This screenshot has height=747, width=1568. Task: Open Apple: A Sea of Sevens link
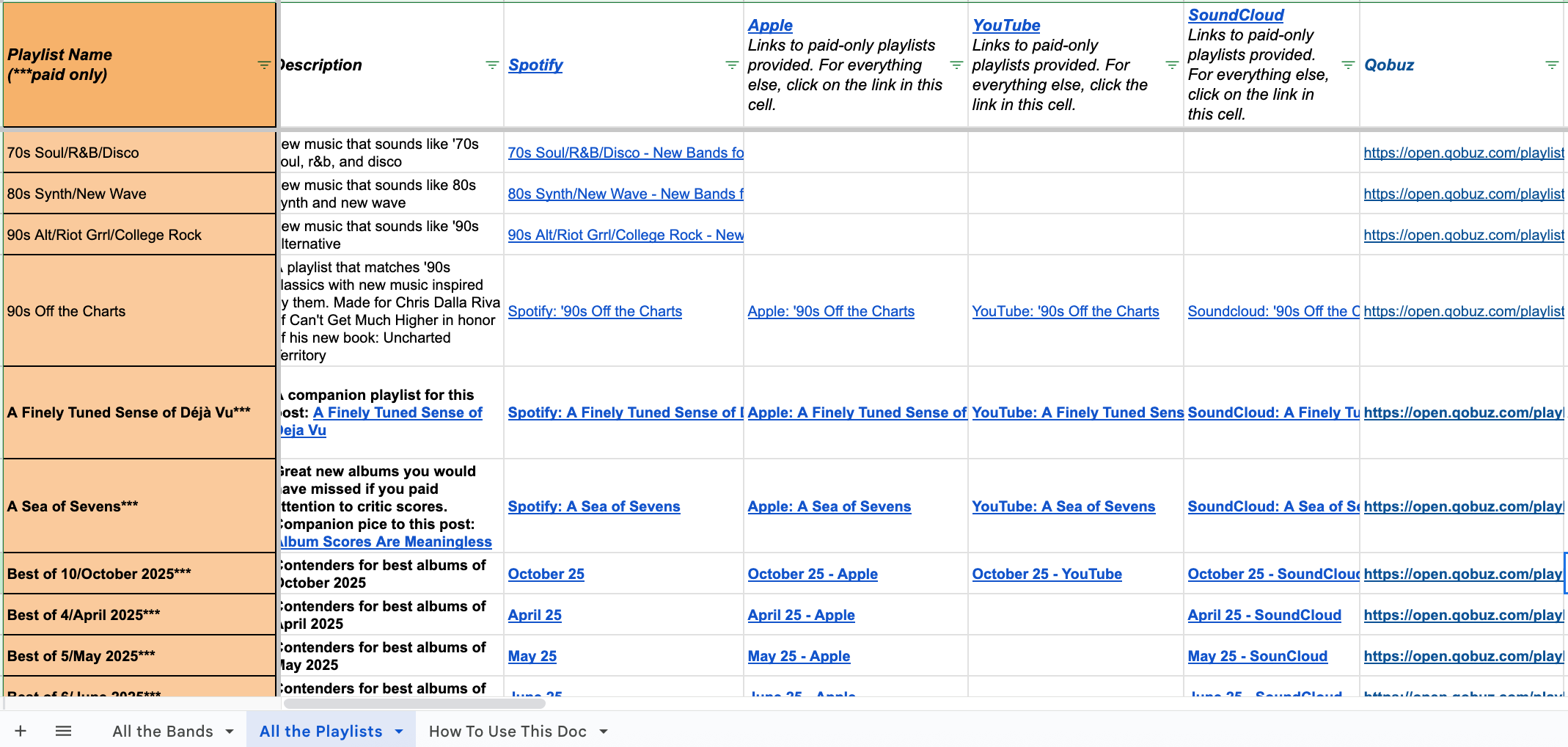[829, 506]
